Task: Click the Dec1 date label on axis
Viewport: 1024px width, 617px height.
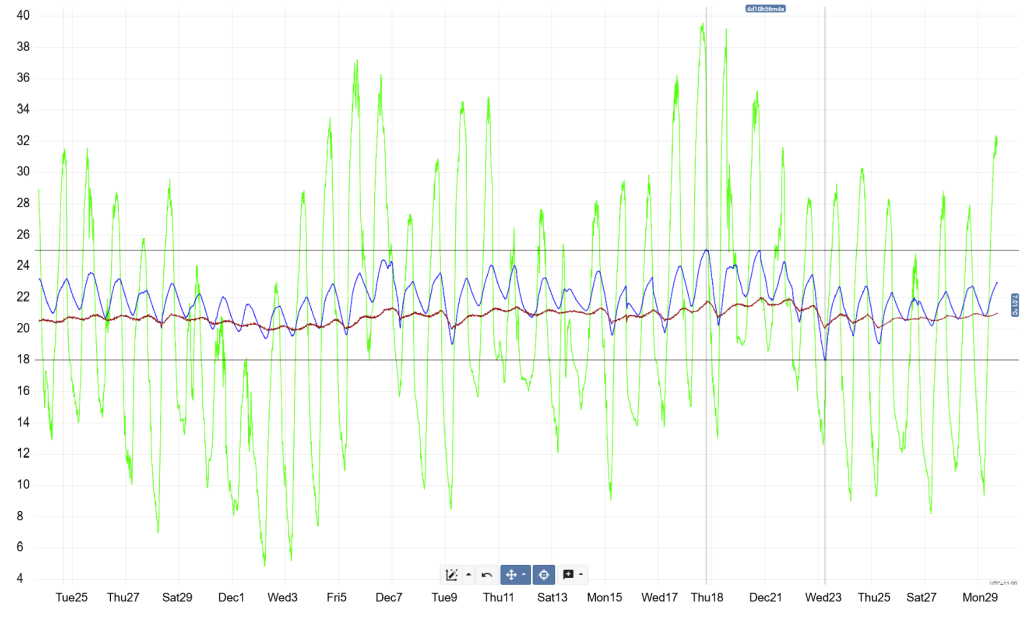Action: click(231, 598)
